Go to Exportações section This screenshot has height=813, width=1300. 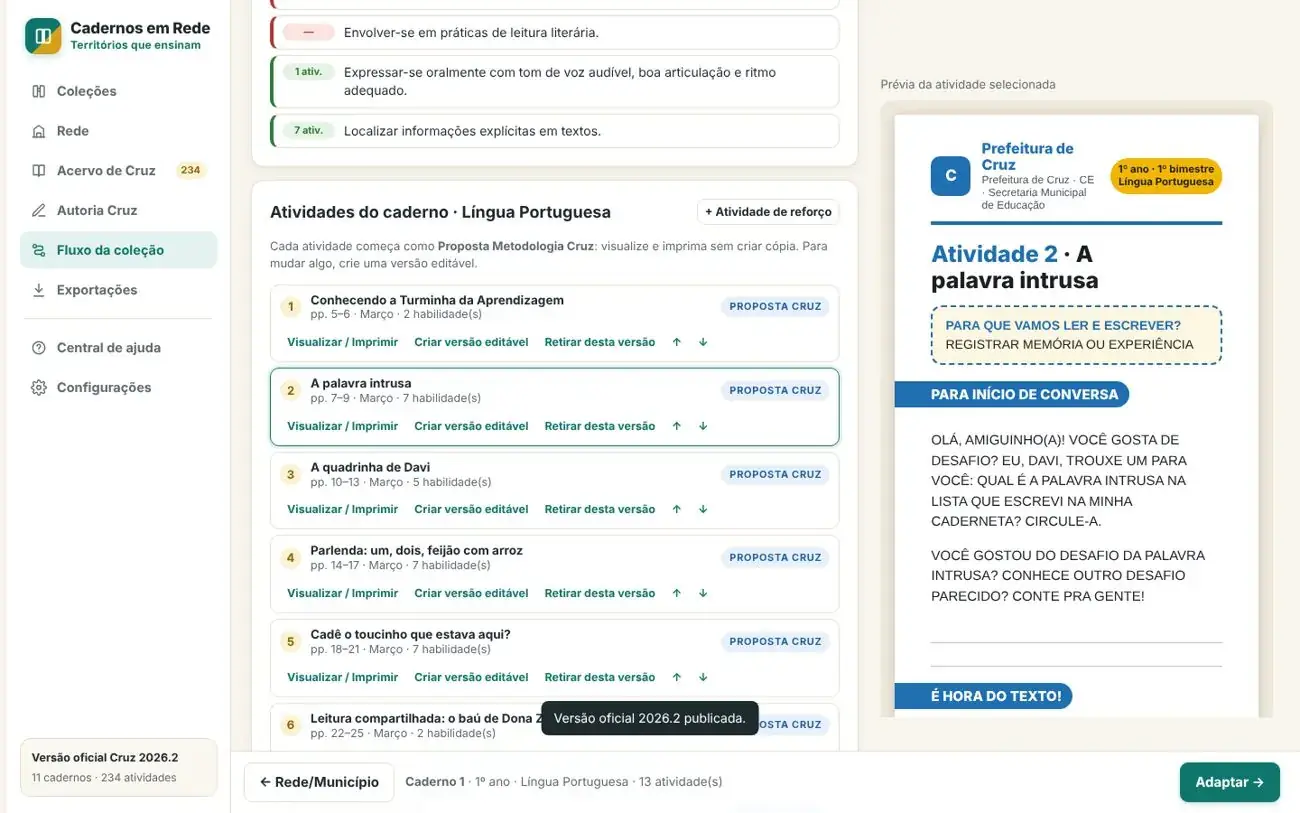point(118,290)
